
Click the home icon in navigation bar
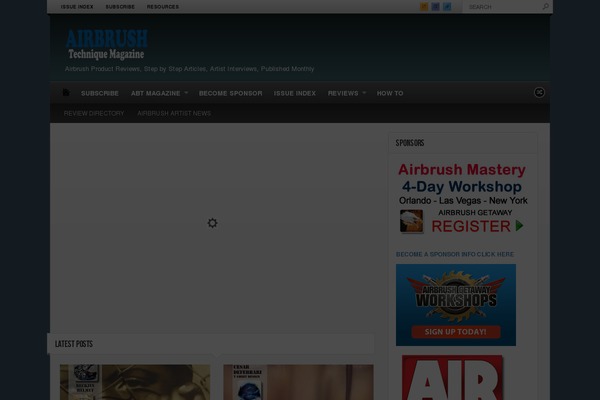(x=66, y=93)
